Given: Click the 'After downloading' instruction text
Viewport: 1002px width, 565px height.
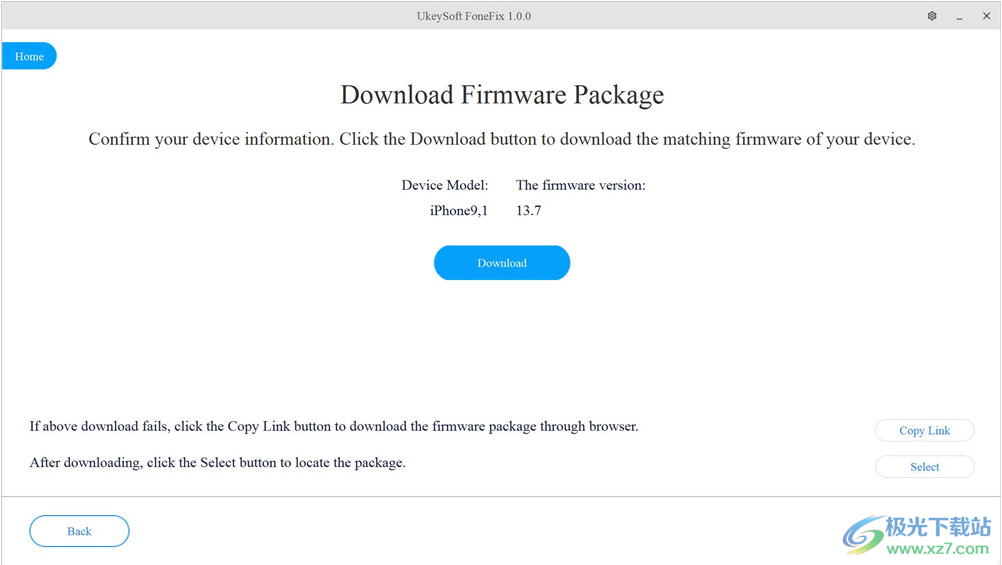Looking at the screenshot, I should (x=217, y=463).
